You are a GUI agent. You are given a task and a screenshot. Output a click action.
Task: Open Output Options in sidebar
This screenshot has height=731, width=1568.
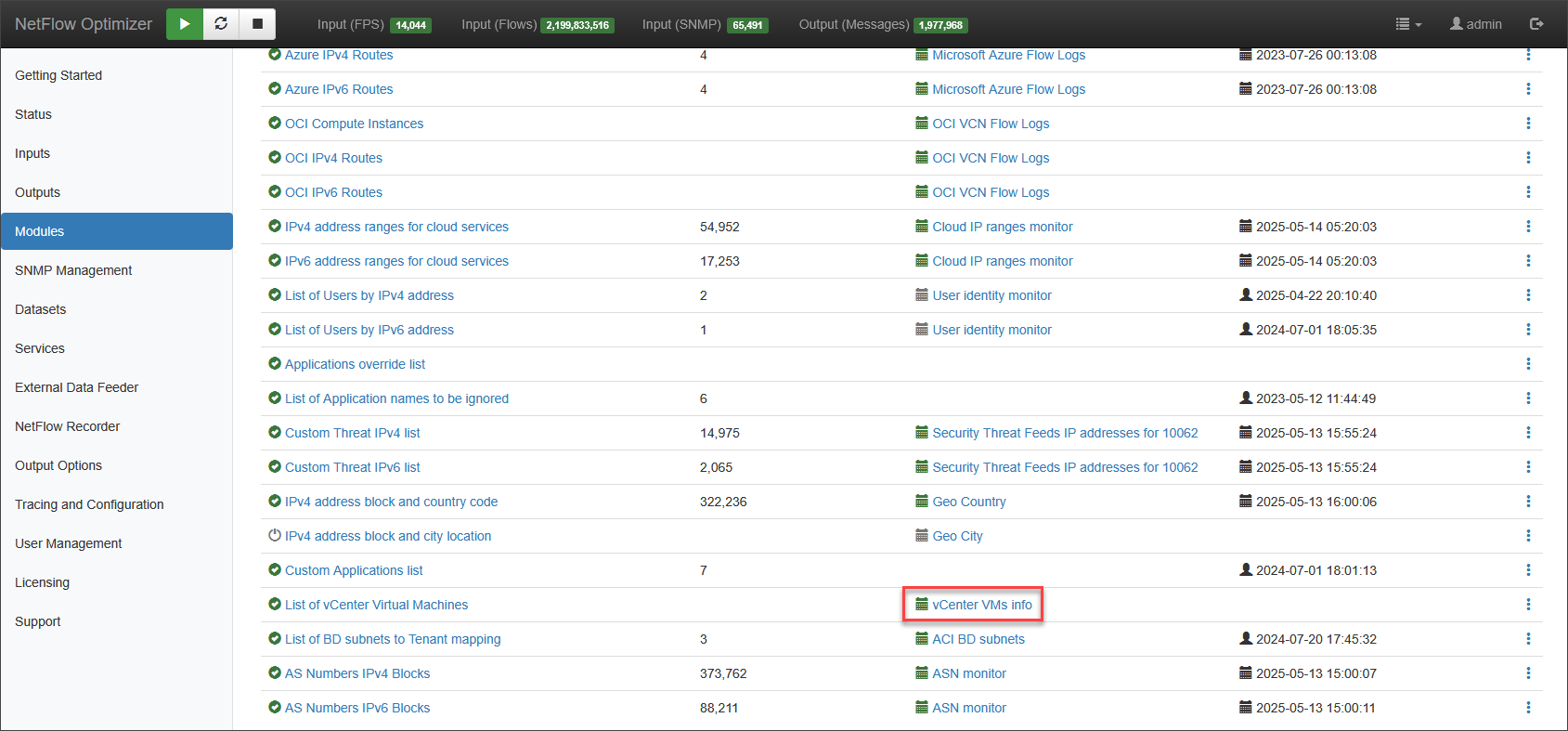(117, 465)
